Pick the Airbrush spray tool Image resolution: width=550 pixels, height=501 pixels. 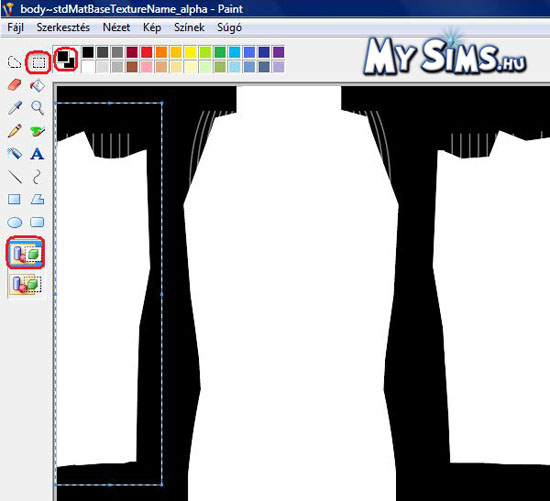[15, 153]
